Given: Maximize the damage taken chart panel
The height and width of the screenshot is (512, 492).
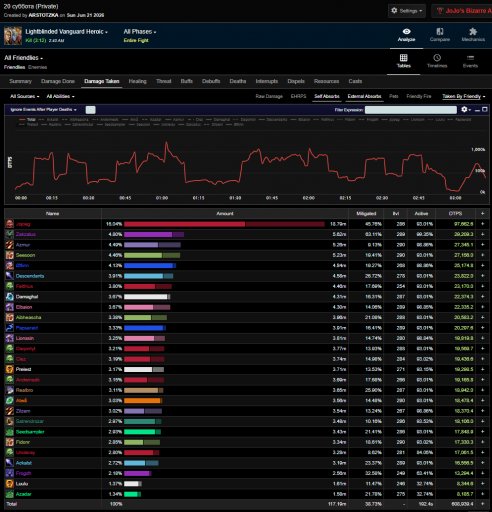Looking at the screenshot, I should coord(485,110).
